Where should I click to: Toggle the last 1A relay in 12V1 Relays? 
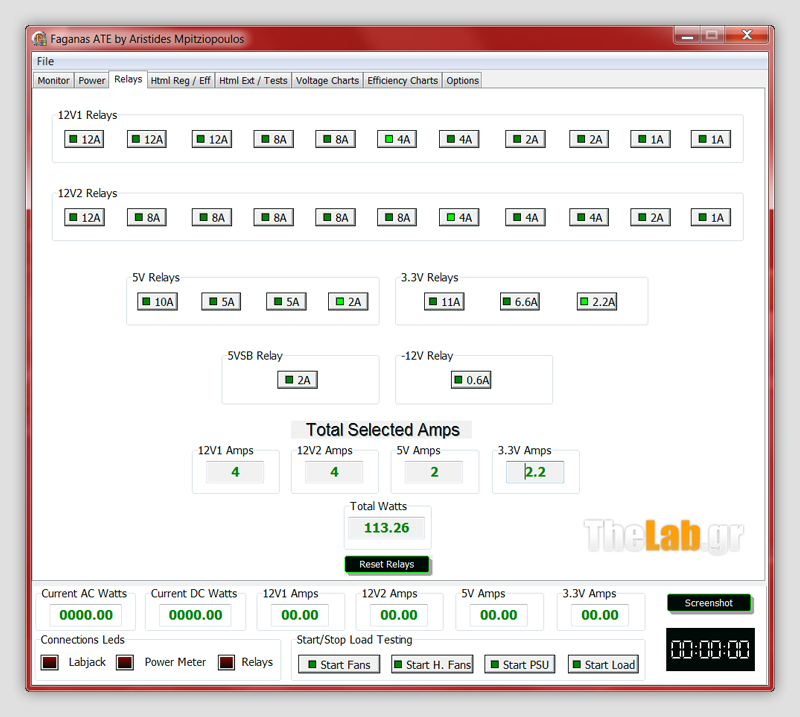point(711,139)
